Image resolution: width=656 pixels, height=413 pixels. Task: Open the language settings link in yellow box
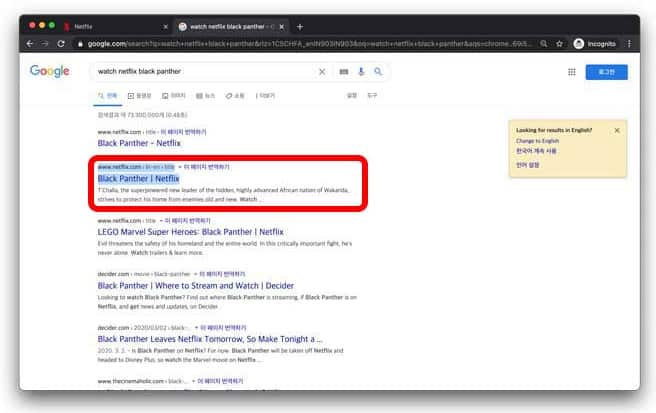tap(527, 165)
